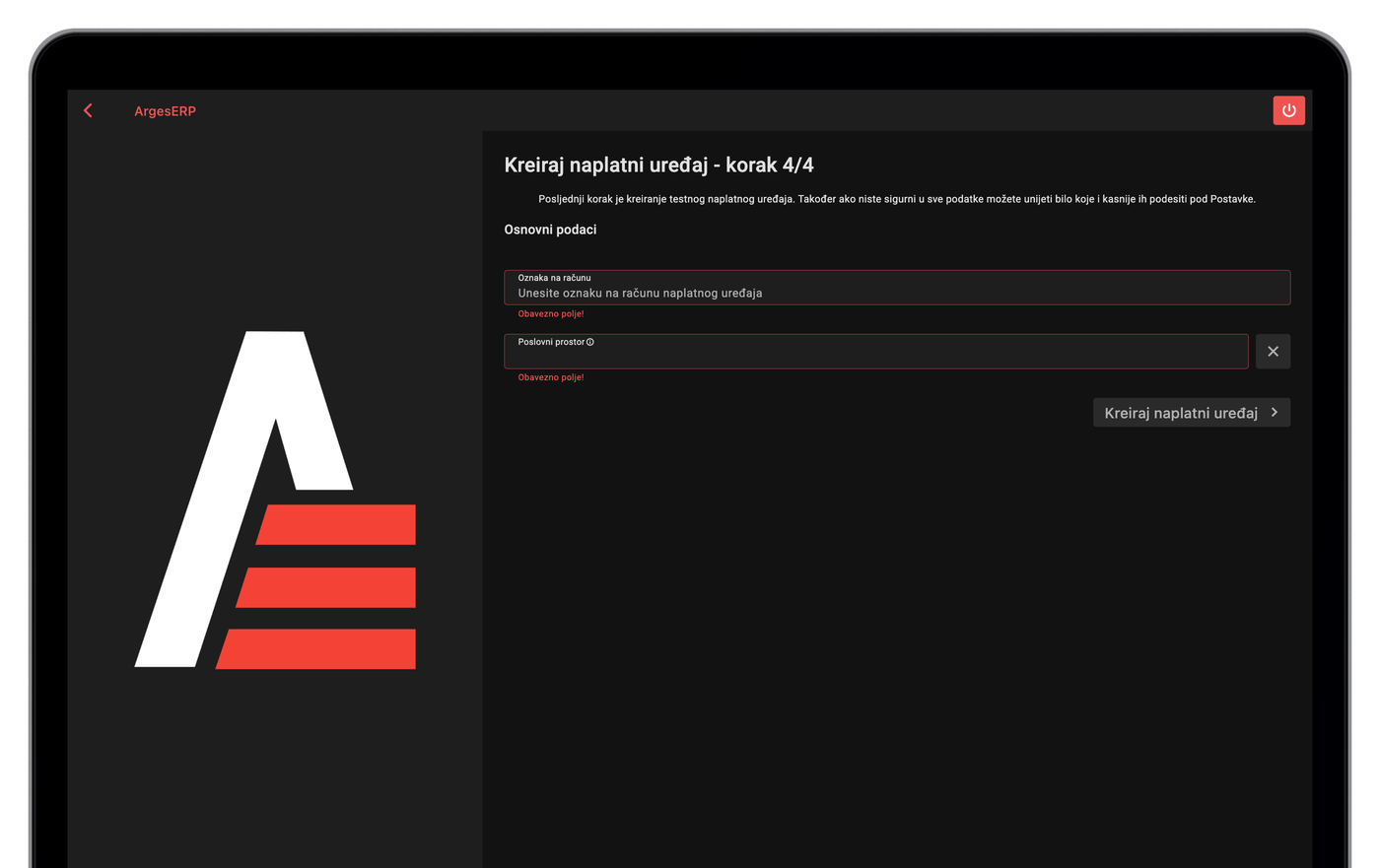
Task: Open the Poslovni prostor selection field
Action: coord(876,352)
